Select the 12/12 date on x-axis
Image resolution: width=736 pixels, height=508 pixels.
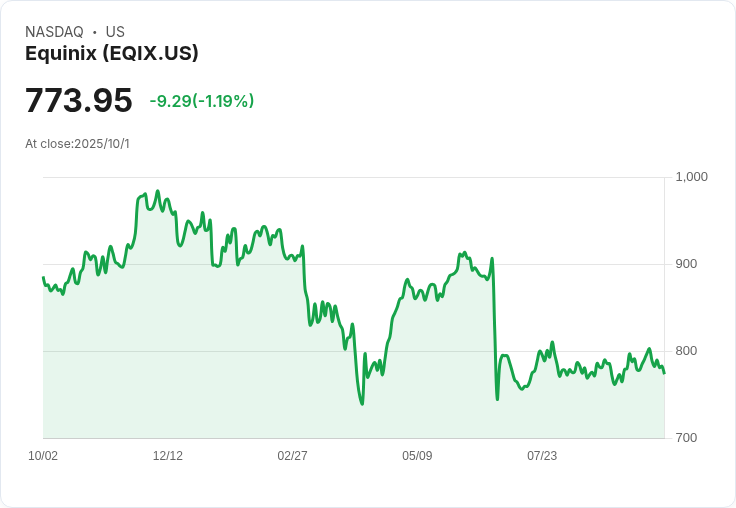click(168, 456)
